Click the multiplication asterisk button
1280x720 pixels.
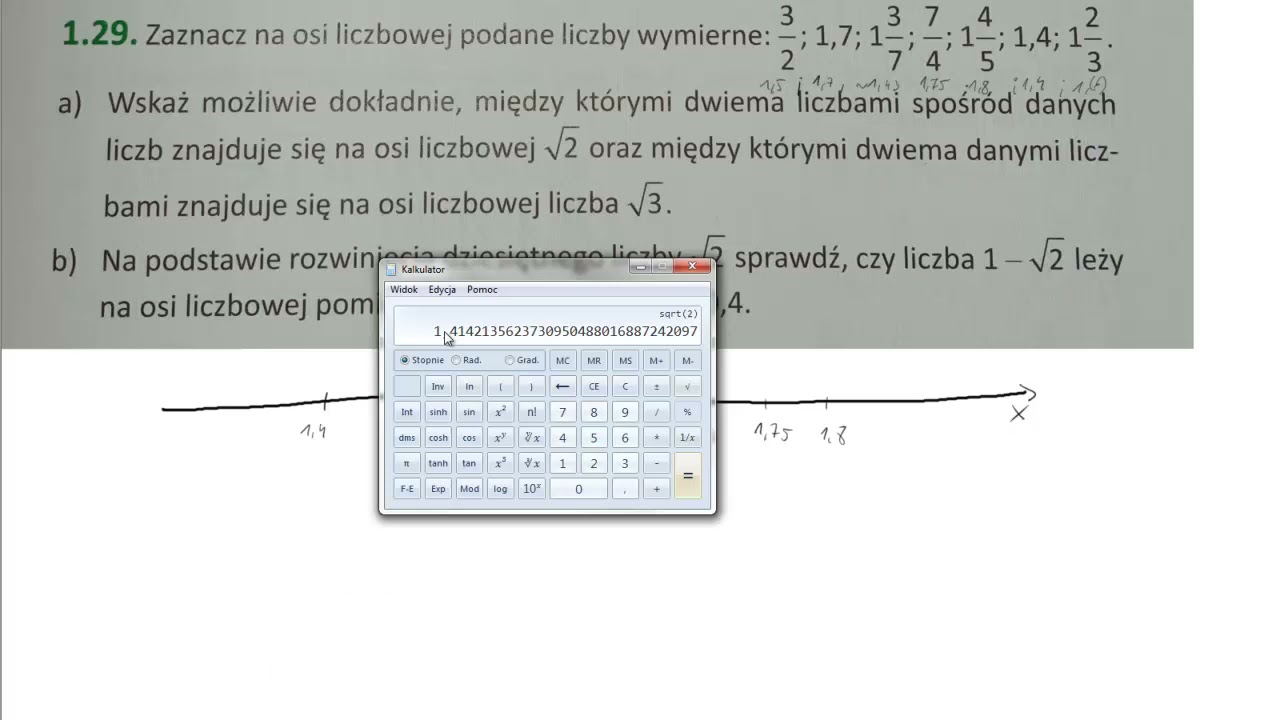[x=656, y=438]
